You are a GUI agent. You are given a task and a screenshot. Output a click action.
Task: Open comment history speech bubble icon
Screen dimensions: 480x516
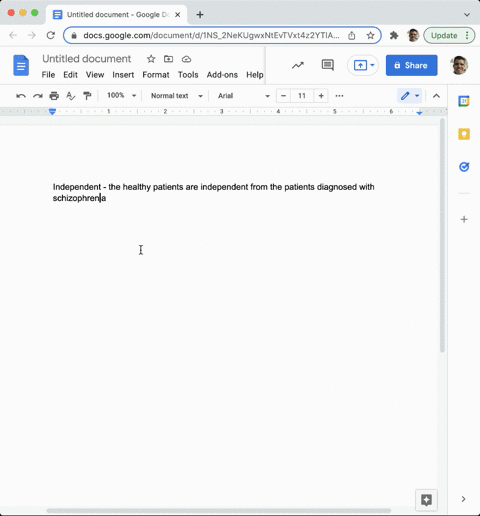pos(328,65)
